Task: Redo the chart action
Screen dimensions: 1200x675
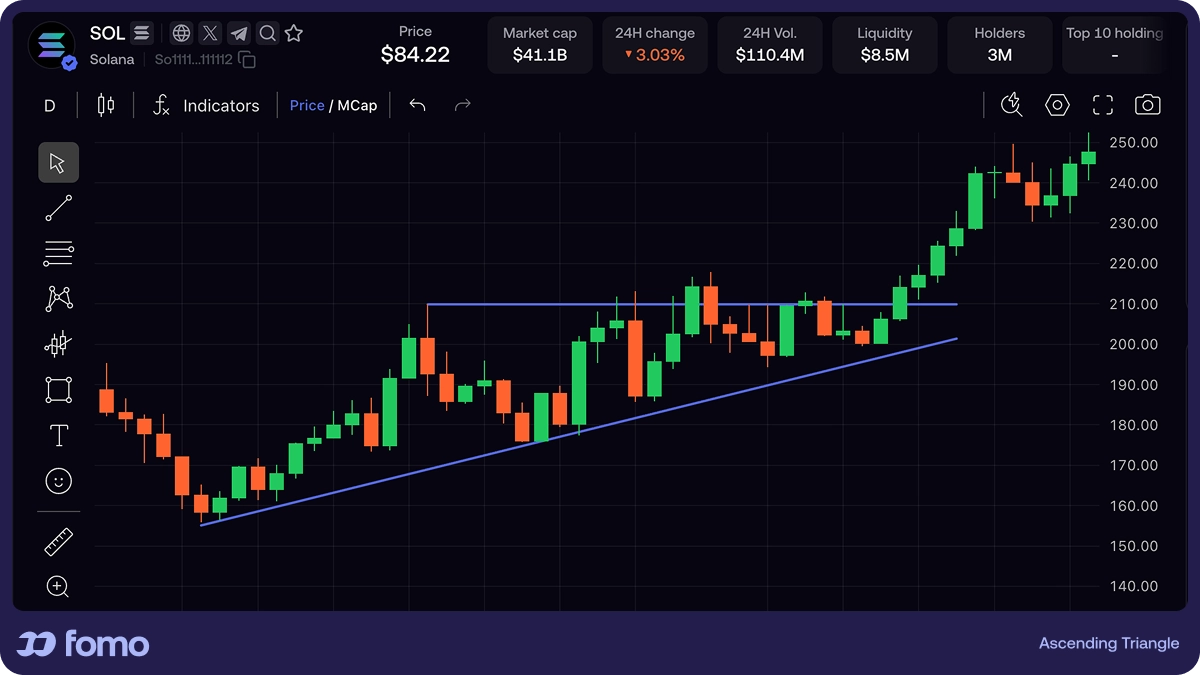Action: [462, 105]
